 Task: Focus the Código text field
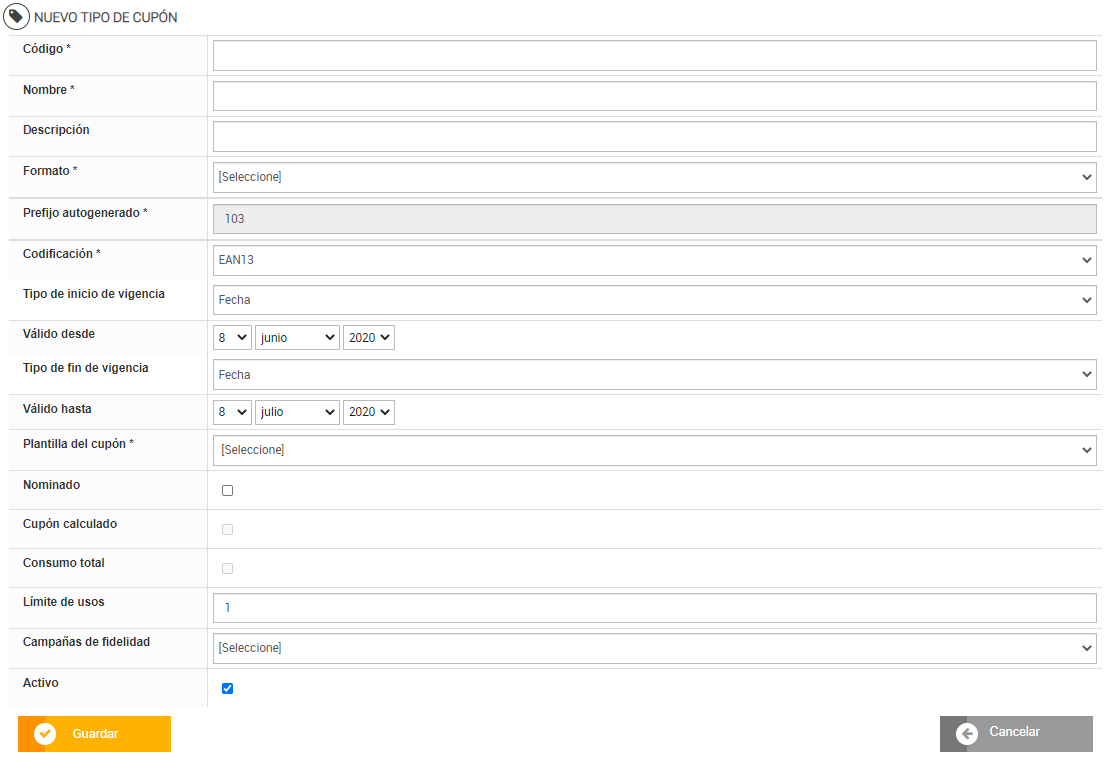(654, 56)
